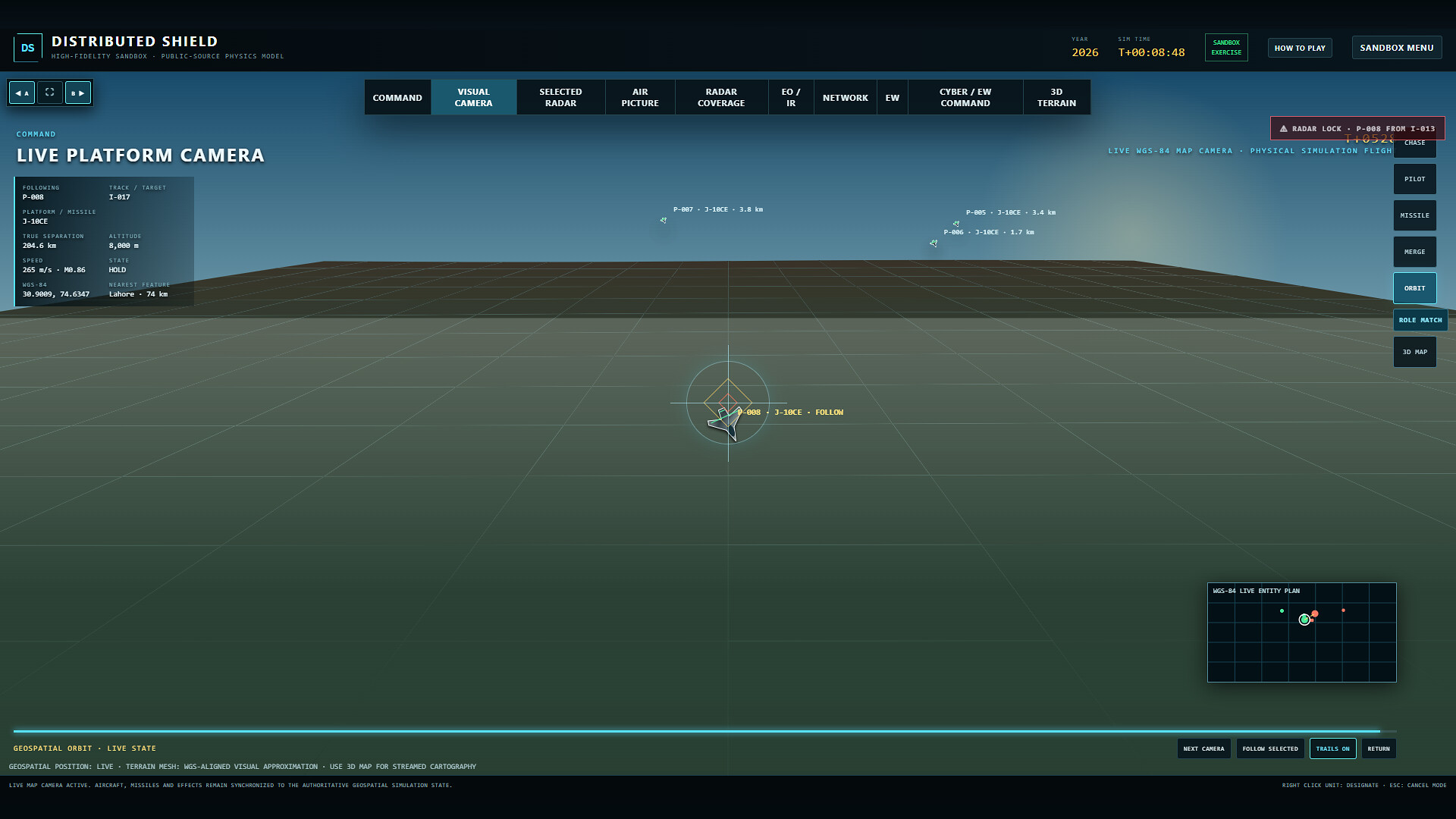
Task: Select the EW tab
Action: point(892,97)
